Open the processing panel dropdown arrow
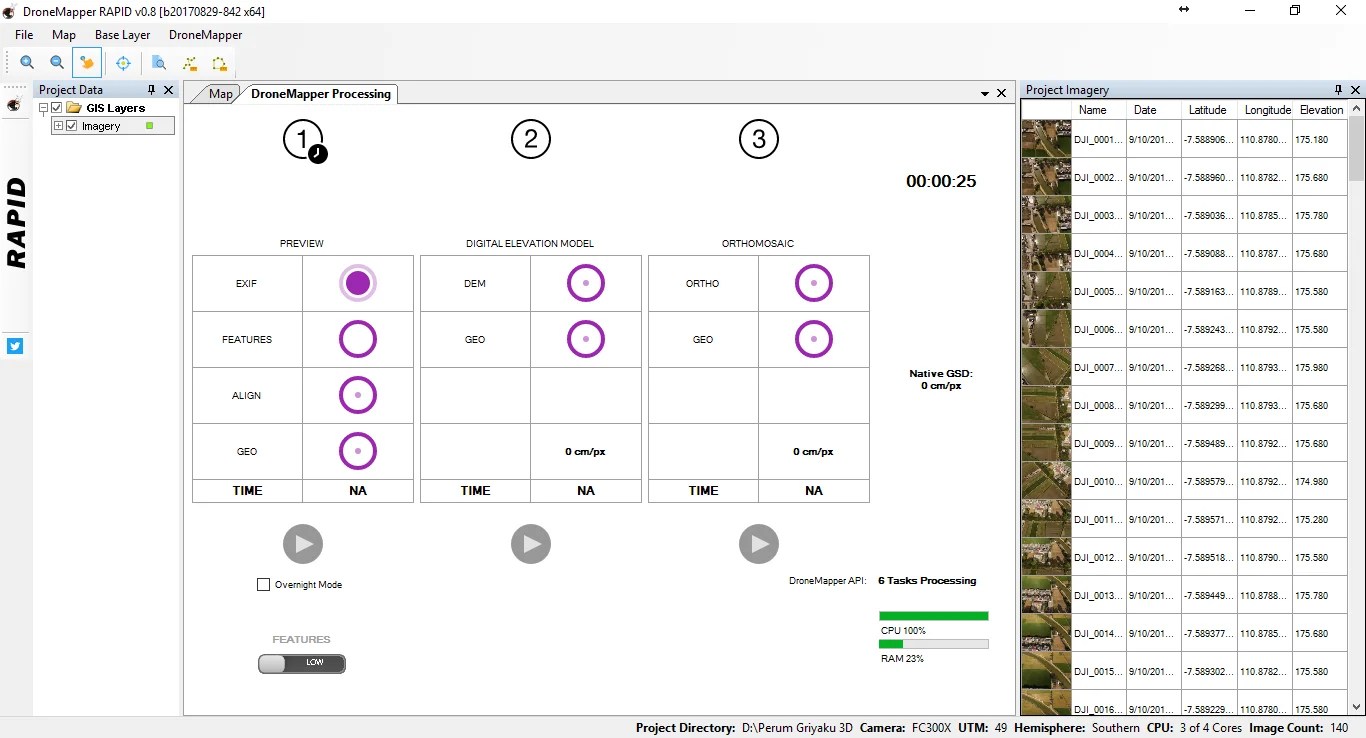 984,93
